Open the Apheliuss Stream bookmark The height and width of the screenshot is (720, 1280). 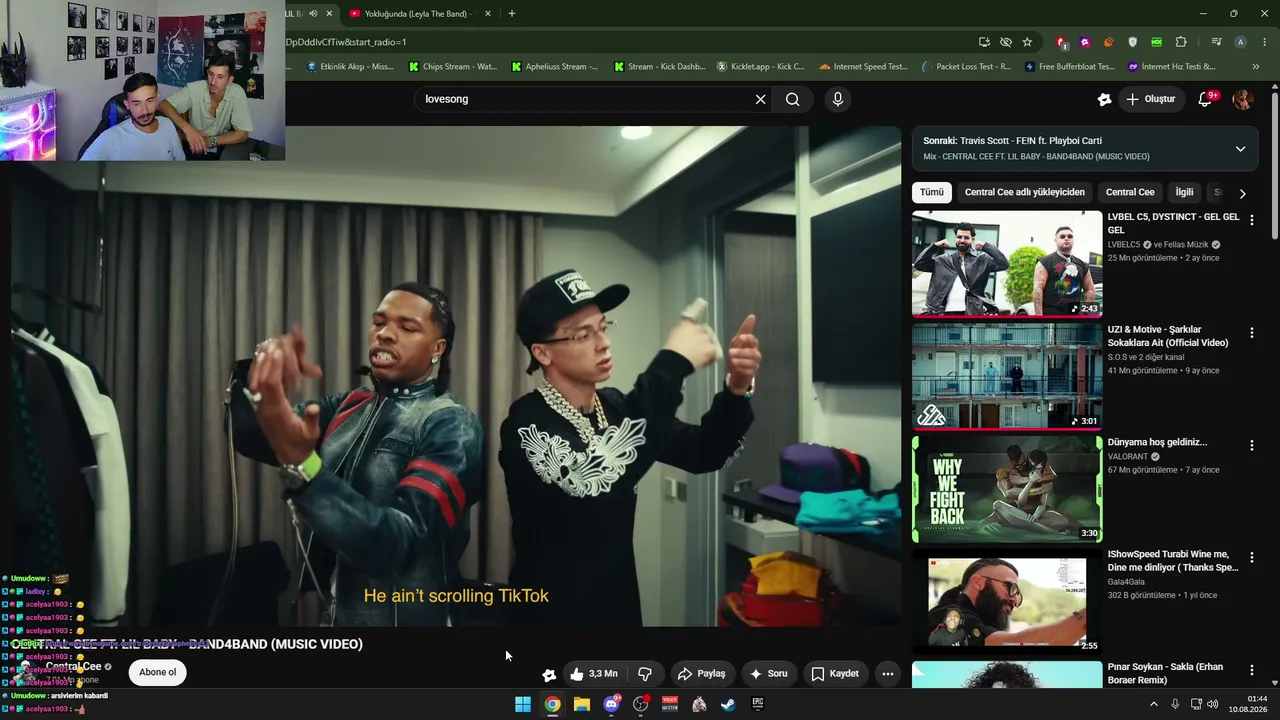point(555,67)
